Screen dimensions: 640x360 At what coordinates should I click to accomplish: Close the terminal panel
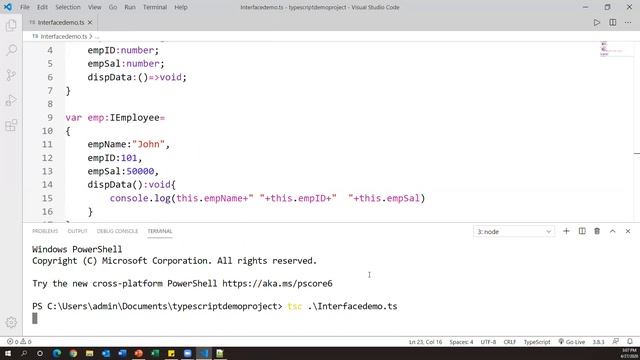(x=628, y=231)
